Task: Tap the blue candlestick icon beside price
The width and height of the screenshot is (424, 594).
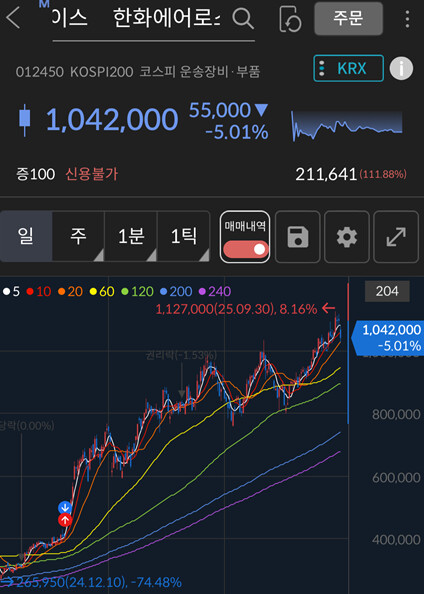Action: [25, 120]
